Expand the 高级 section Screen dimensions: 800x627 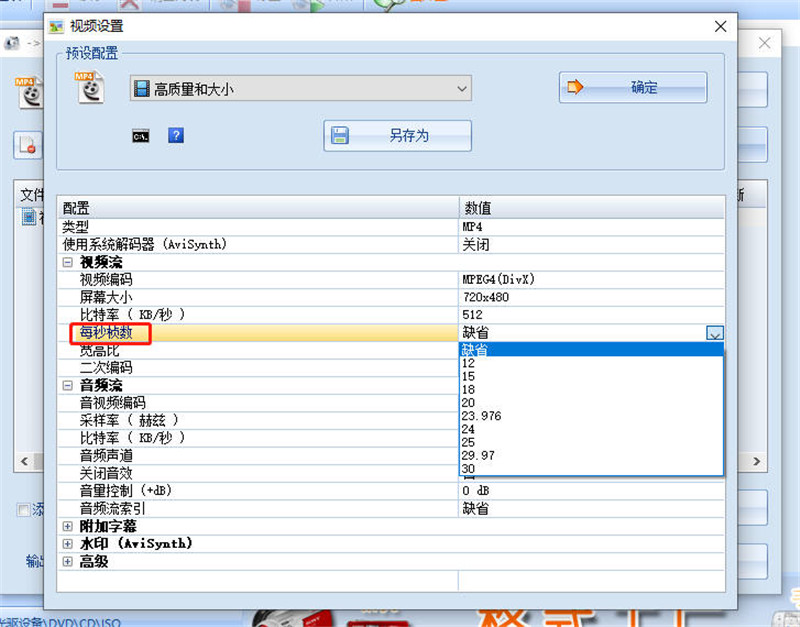click(68, 562)
